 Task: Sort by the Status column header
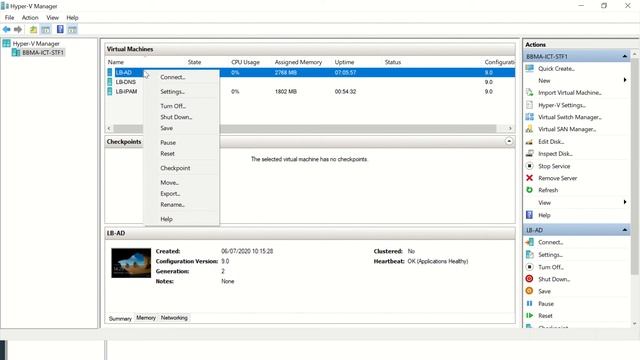(x=393, y=62)
